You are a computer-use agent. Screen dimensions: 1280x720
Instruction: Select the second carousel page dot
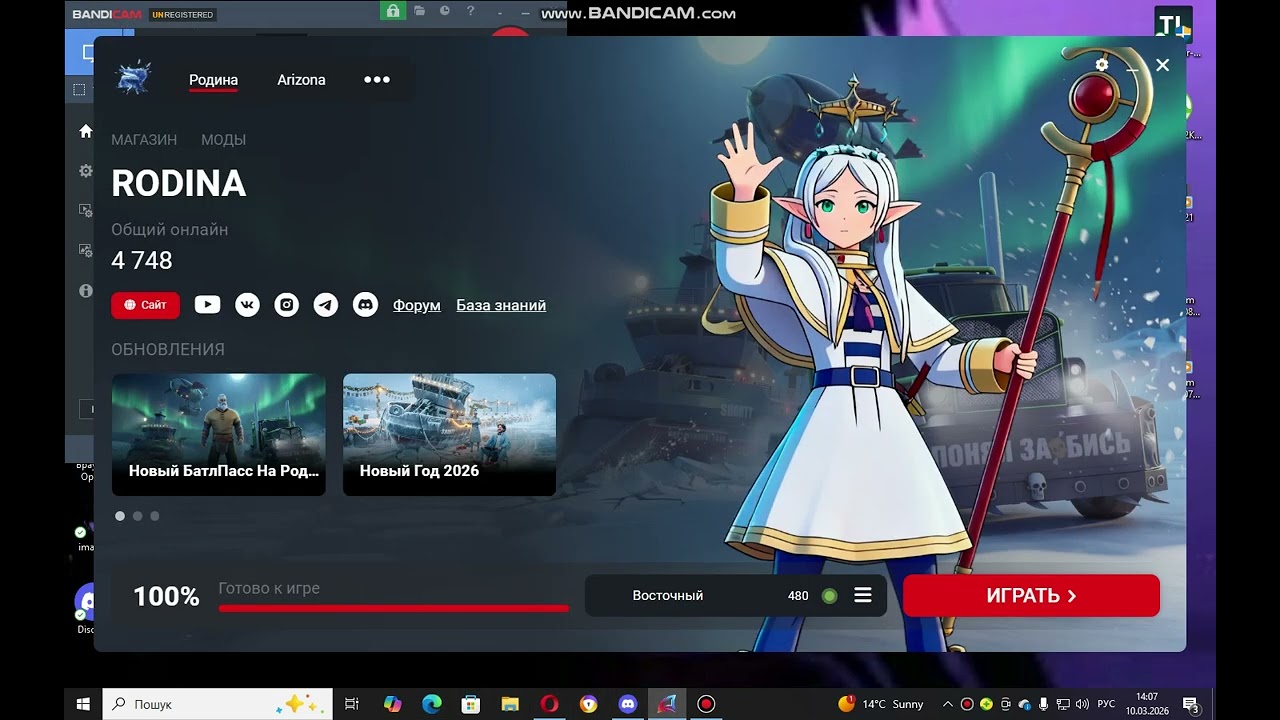tap(138, 516)
